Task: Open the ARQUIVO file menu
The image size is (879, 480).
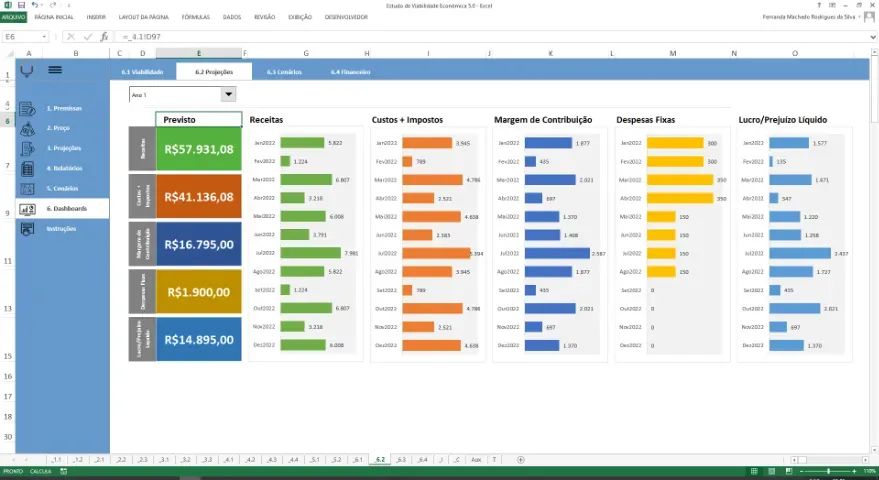Action: pyautogui.click(x=13, y=17)
